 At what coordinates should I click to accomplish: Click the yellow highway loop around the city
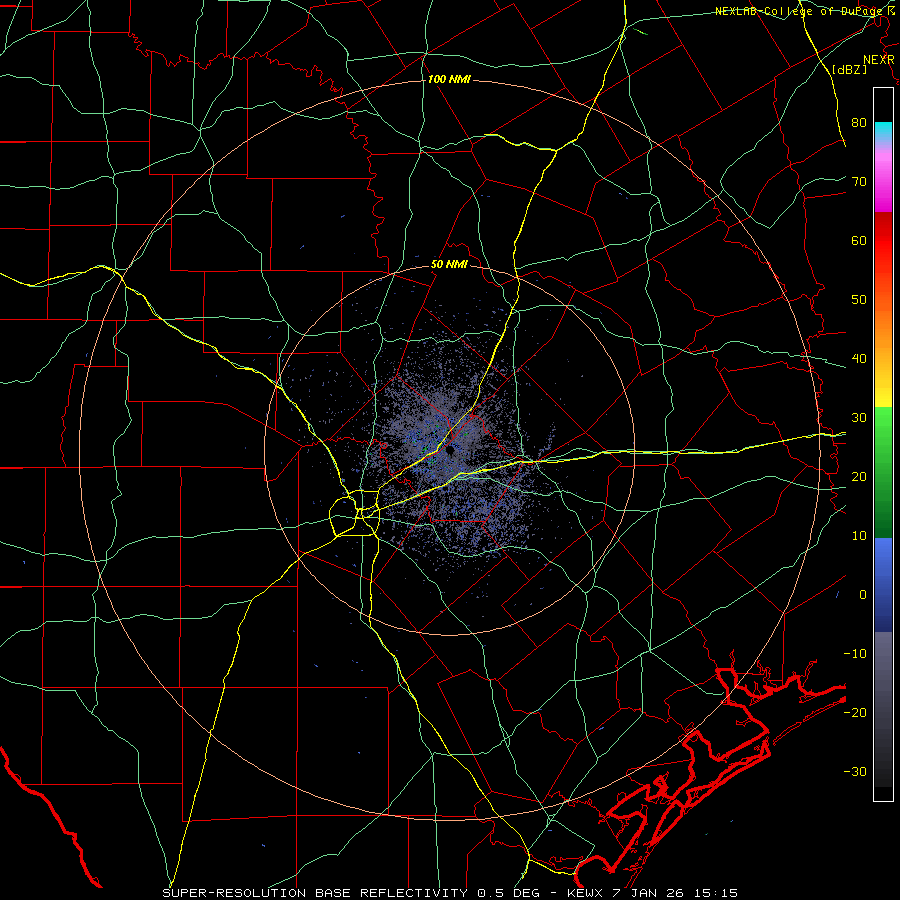click(x=354, y=513)
